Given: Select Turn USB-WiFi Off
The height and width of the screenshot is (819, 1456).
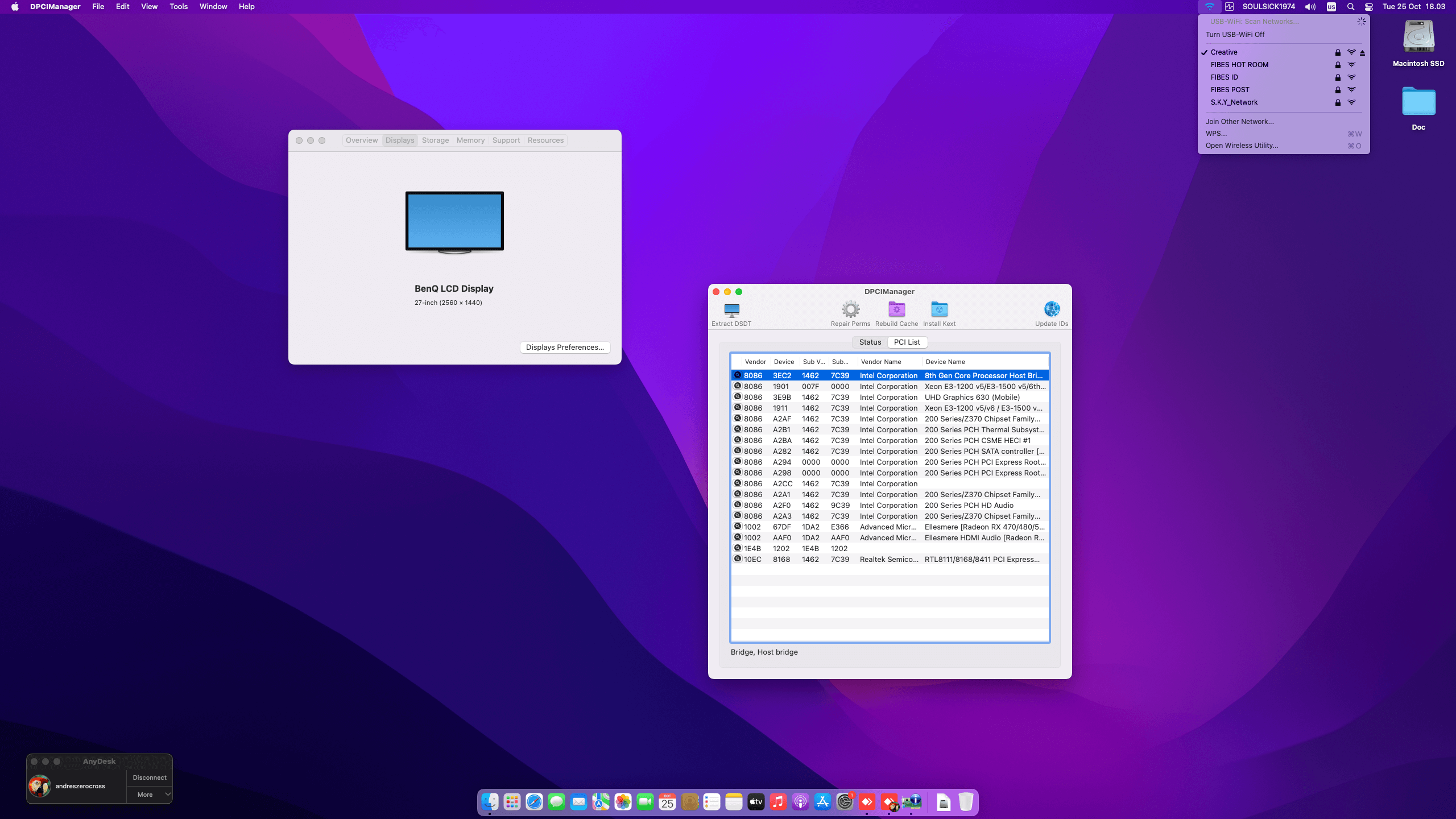Looking at the screenshot, I should click(1235, 35).
